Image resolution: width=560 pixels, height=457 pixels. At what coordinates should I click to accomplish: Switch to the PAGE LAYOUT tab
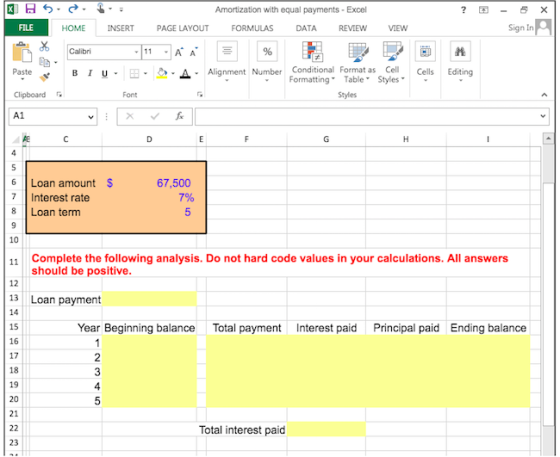tap(182, 28)
